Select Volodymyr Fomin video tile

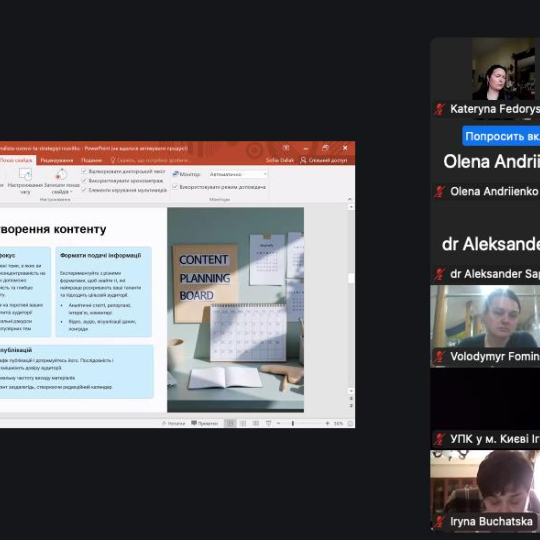tap(485, 326)
